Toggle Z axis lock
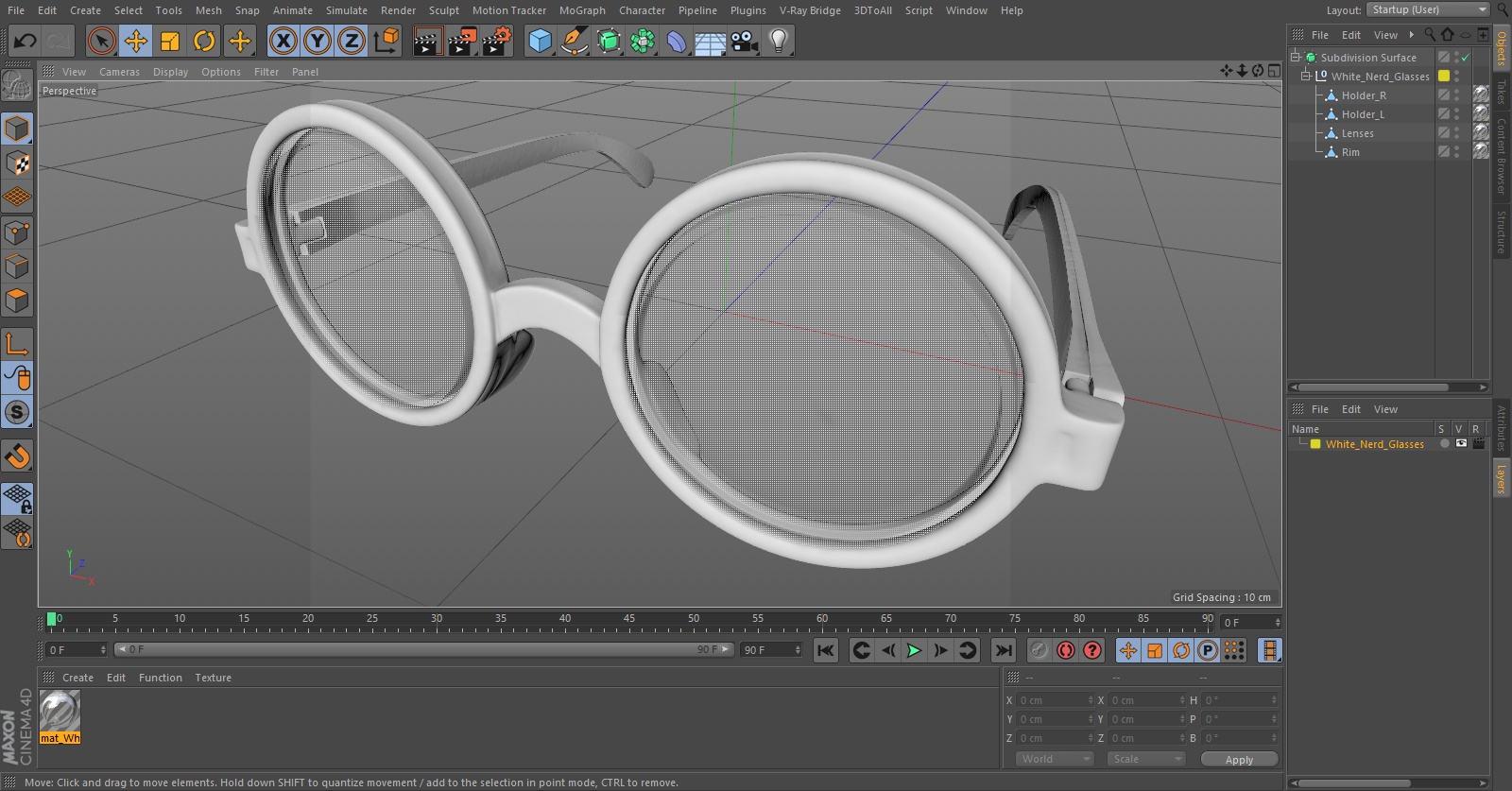1512x791 pixels. click(x=352, y=41)
